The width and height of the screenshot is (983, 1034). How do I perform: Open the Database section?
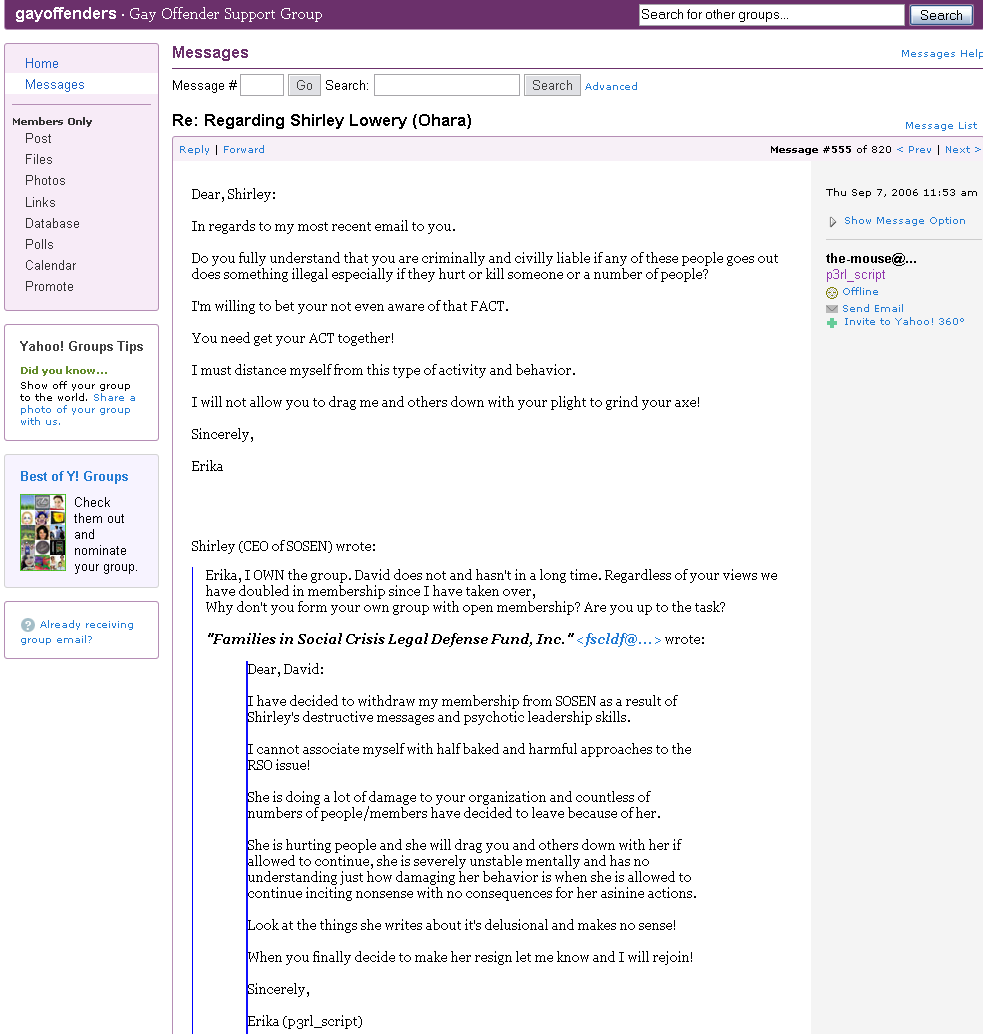click(52, 224)
